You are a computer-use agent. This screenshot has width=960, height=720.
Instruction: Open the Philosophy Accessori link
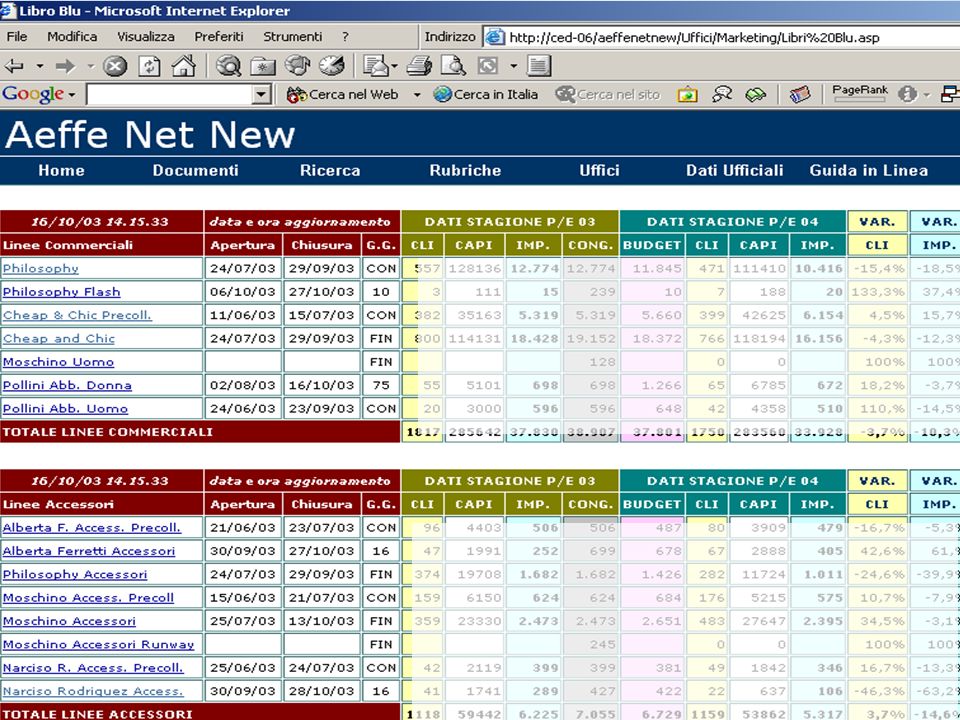click(x=75, y=574)
